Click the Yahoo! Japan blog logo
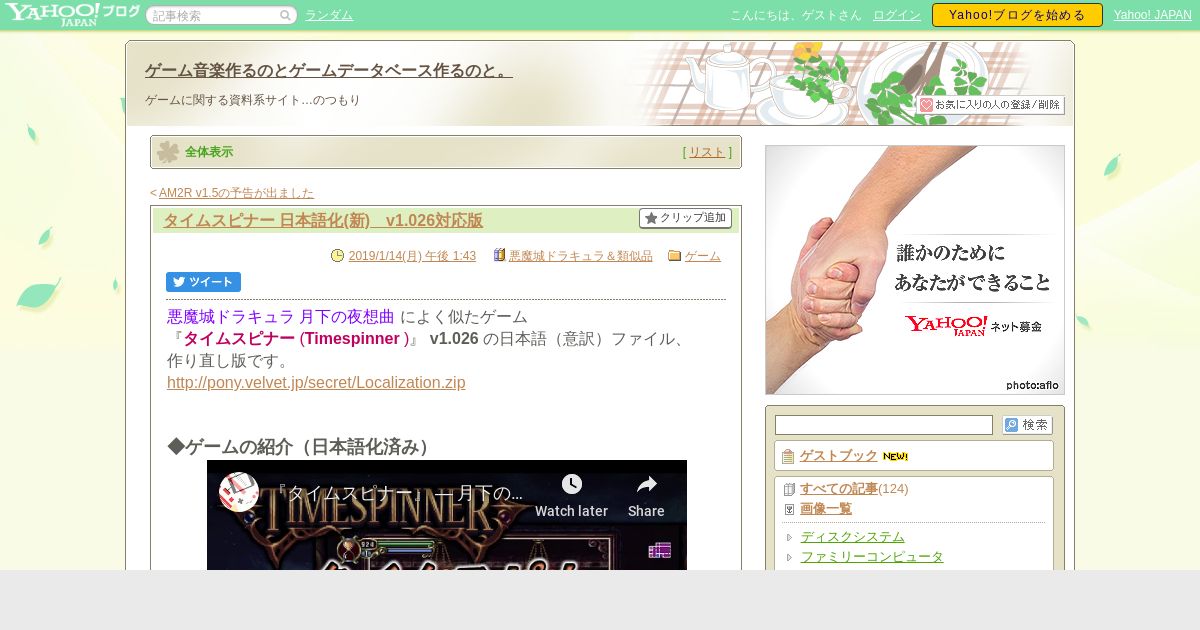The image size is (1200, 630). pyautogui.click(x=72, y=14)
